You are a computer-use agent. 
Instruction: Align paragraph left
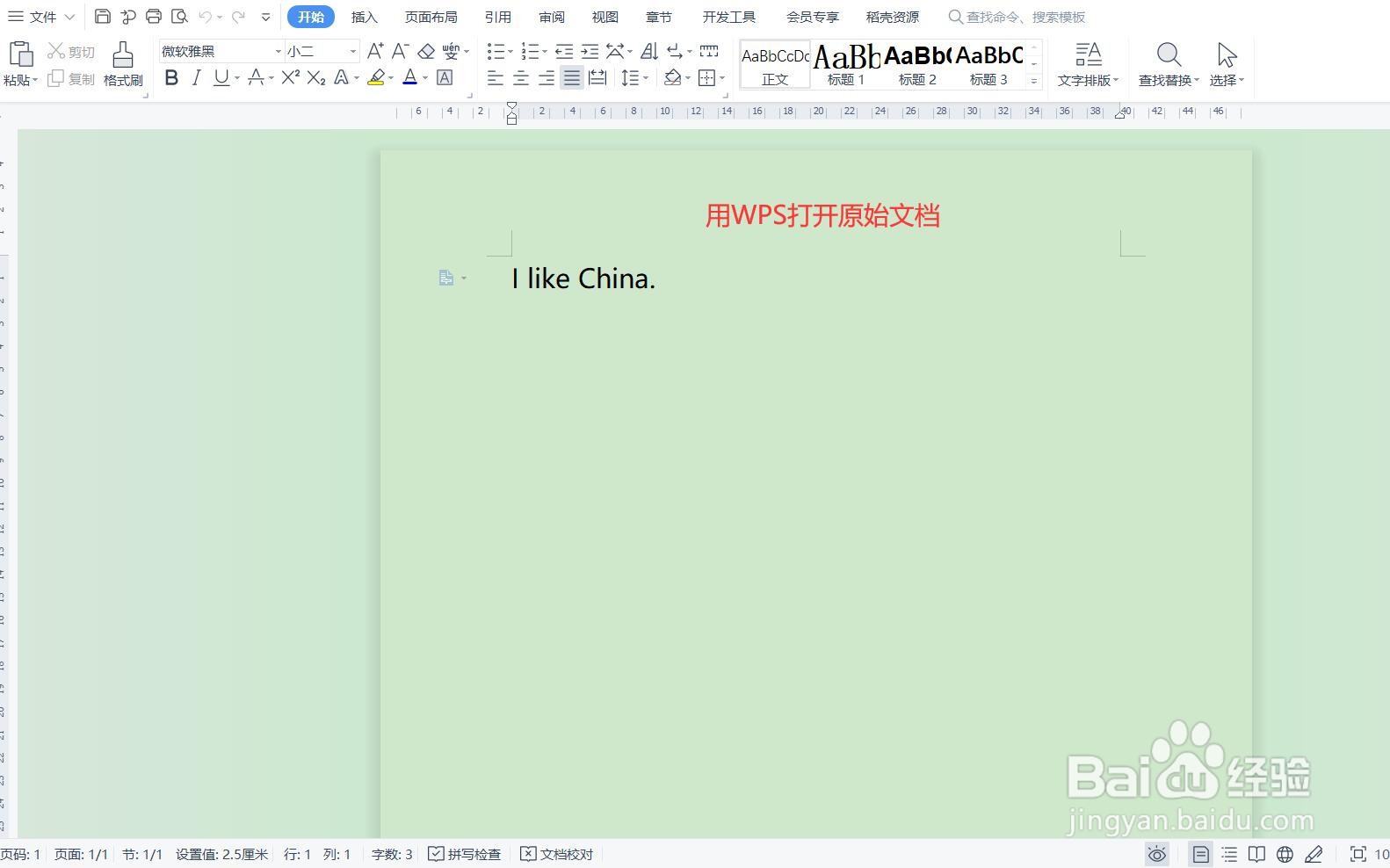point(496,78)
